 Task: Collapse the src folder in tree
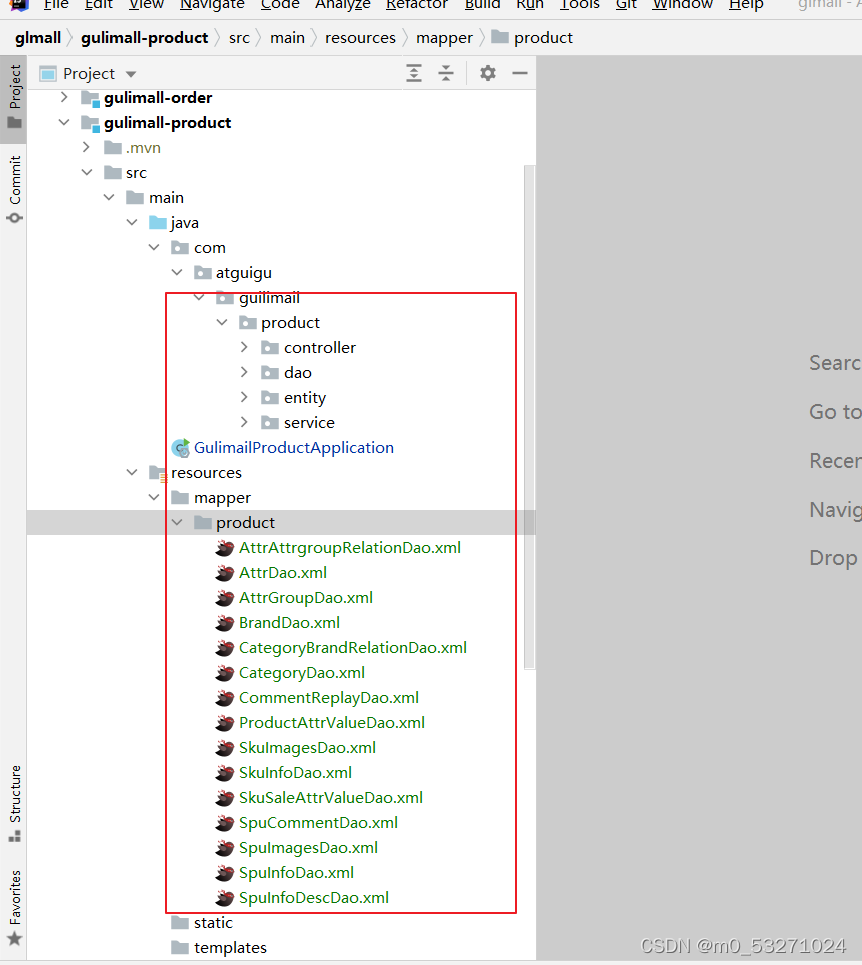click(x=87, y=172)
